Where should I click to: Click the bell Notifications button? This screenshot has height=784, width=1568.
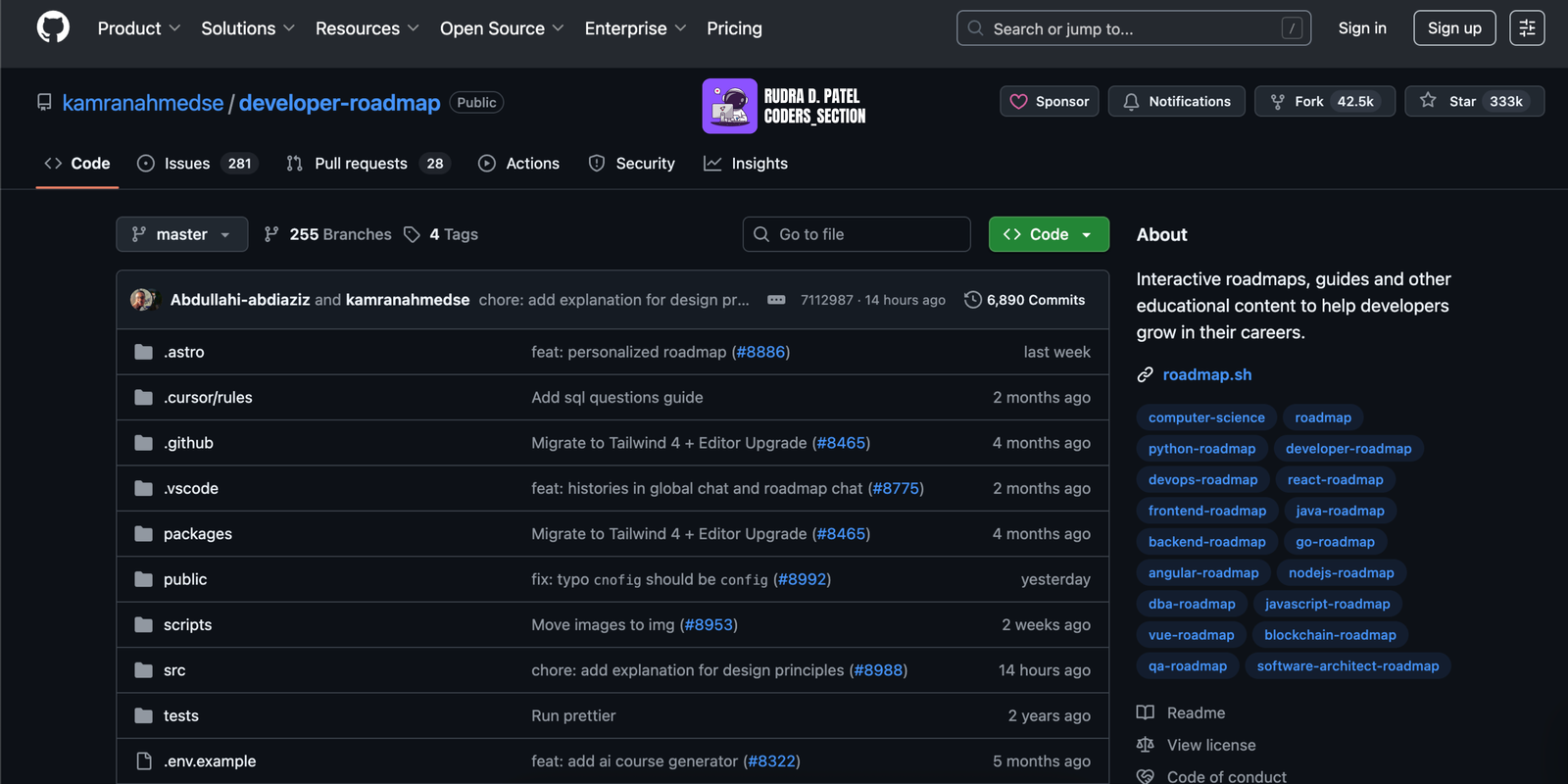[x=1176, y=101]
